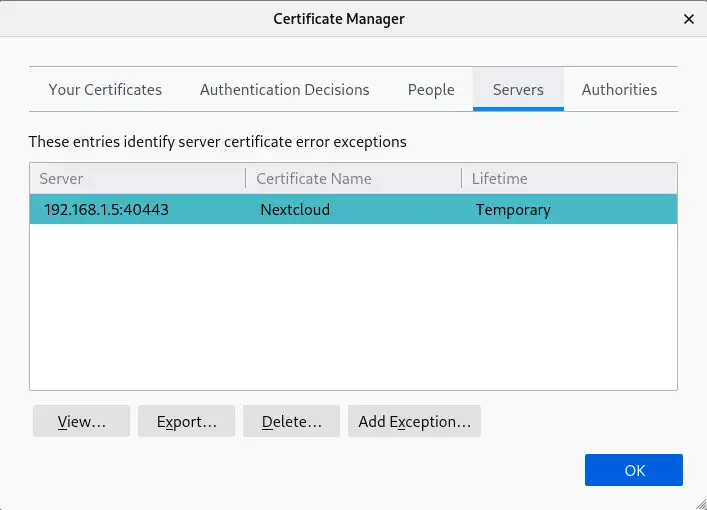Delete the selected server exception
This screenshot has width=707, height=510.
[x=291, y=422]
